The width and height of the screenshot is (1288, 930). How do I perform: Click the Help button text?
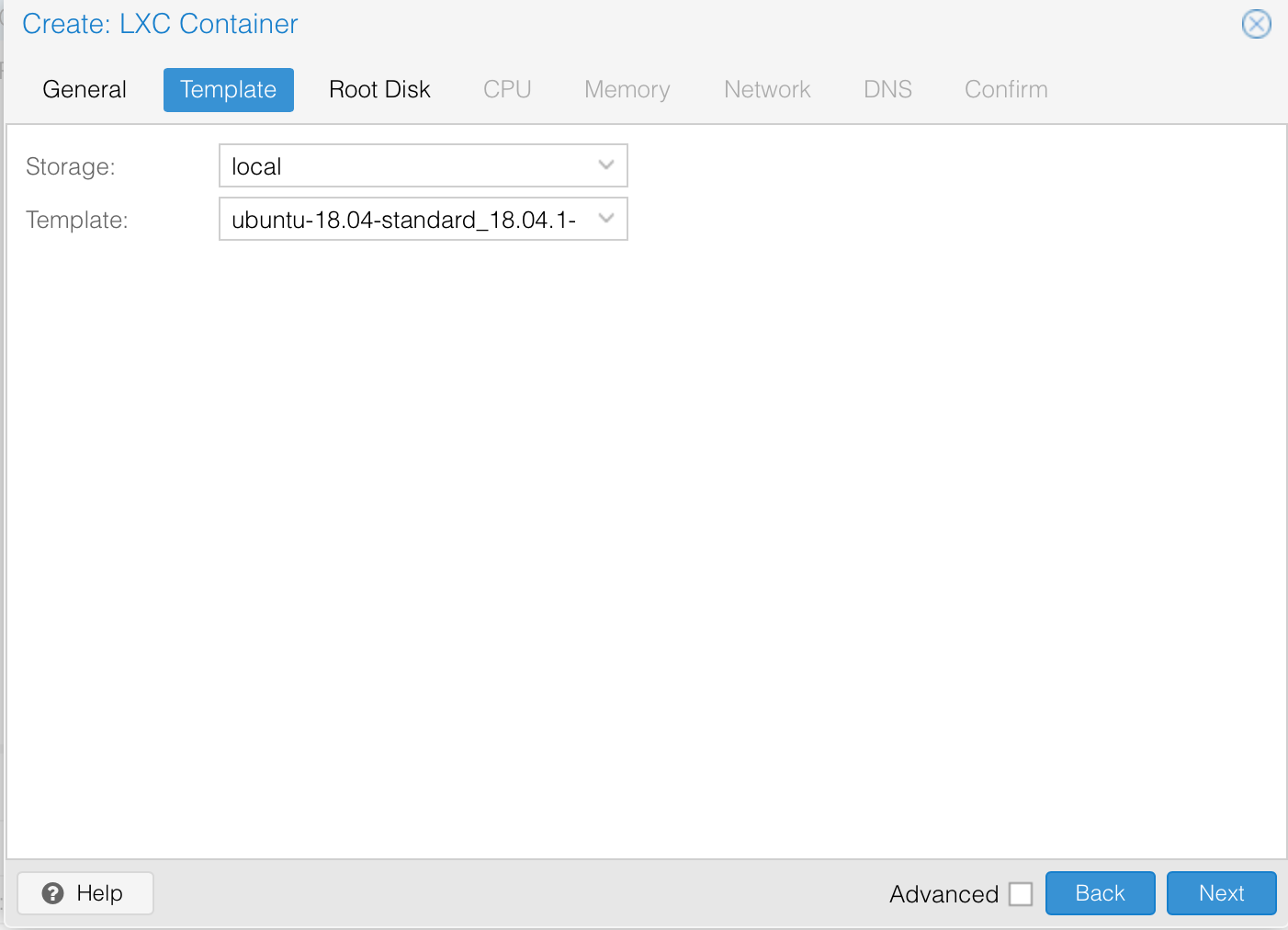99,893
